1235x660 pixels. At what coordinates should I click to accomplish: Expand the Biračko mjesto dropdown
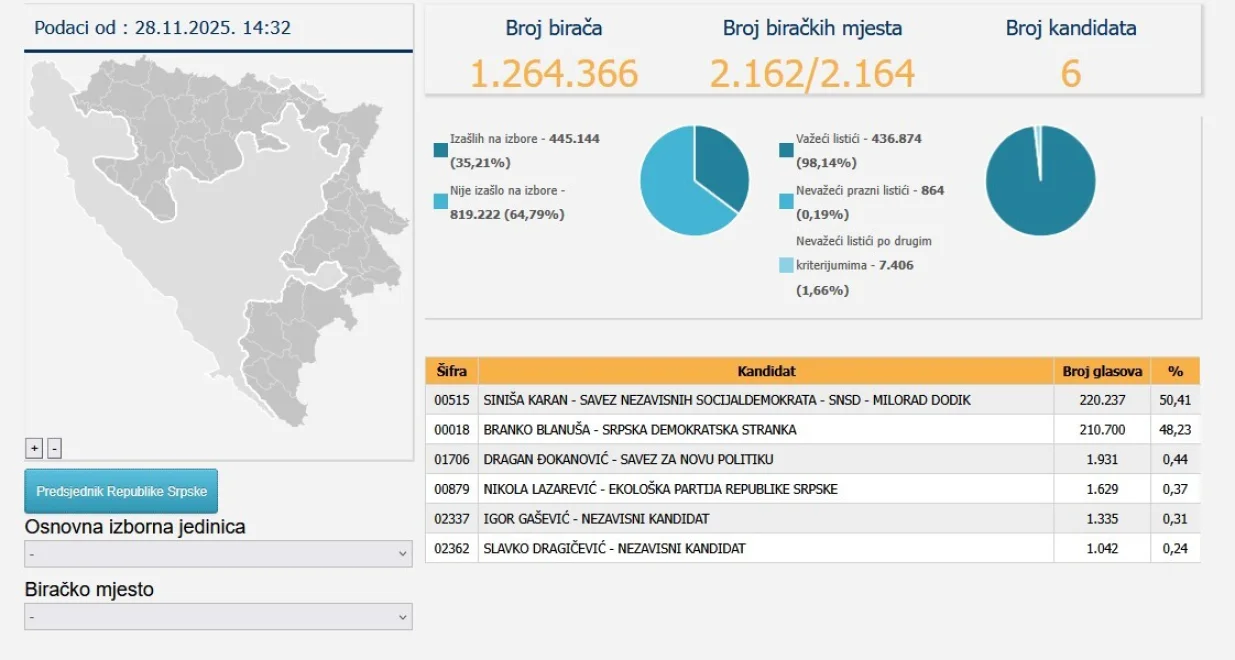pos(218,616)
